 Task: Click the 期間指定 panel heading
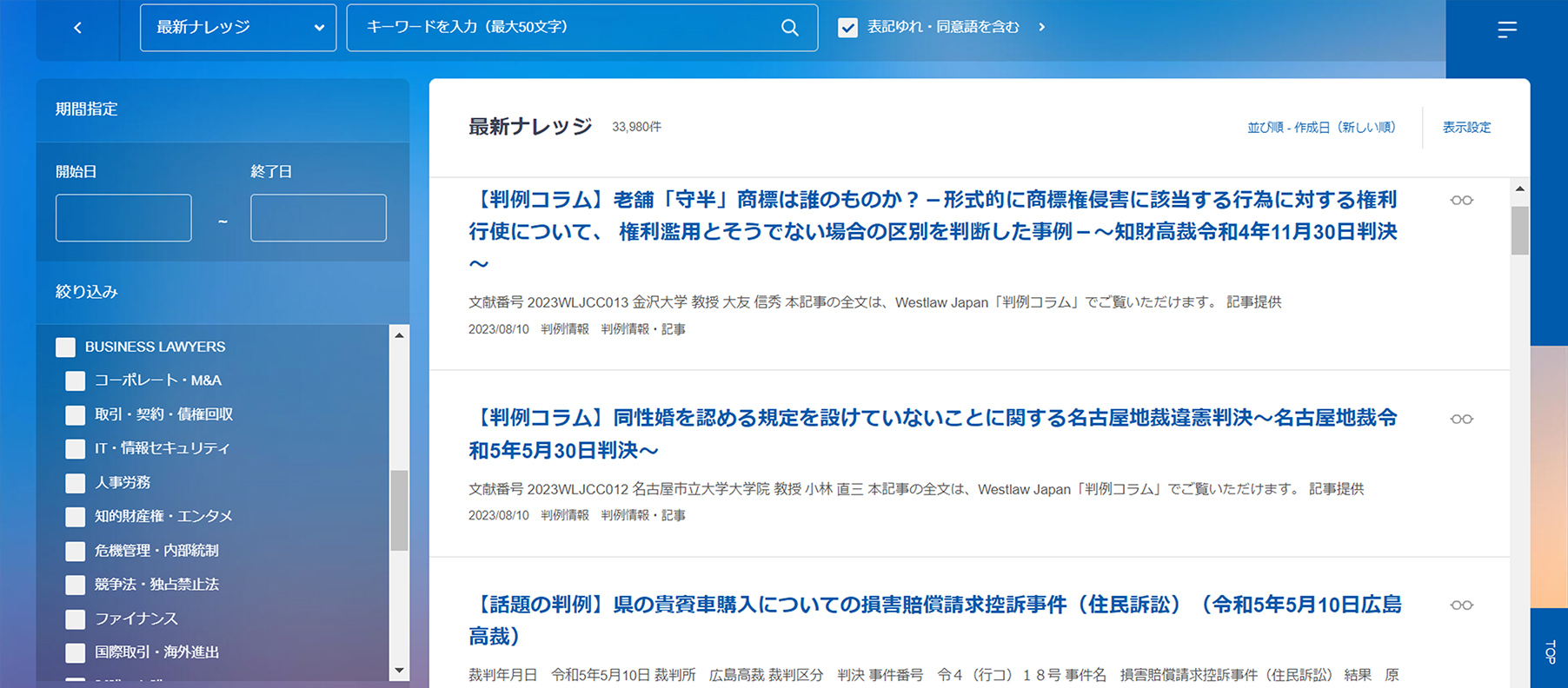tap(86, 109)
